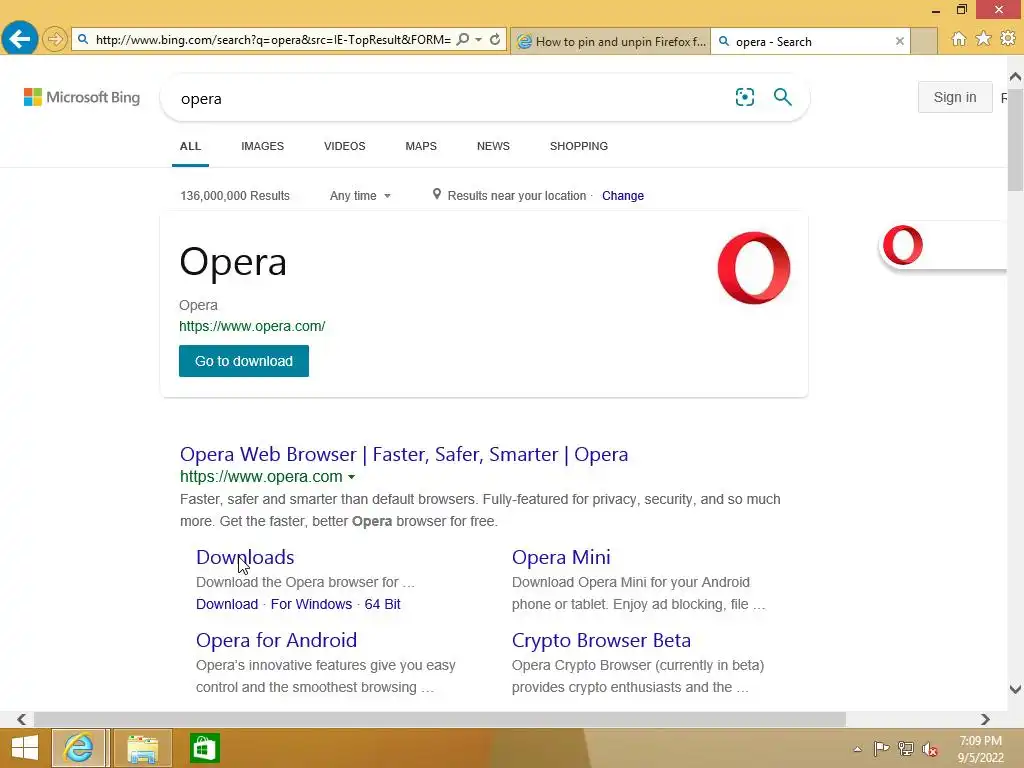1024x768 pixels.
Task: Open the Opera Mini sitelink
Action: point(561,557)
